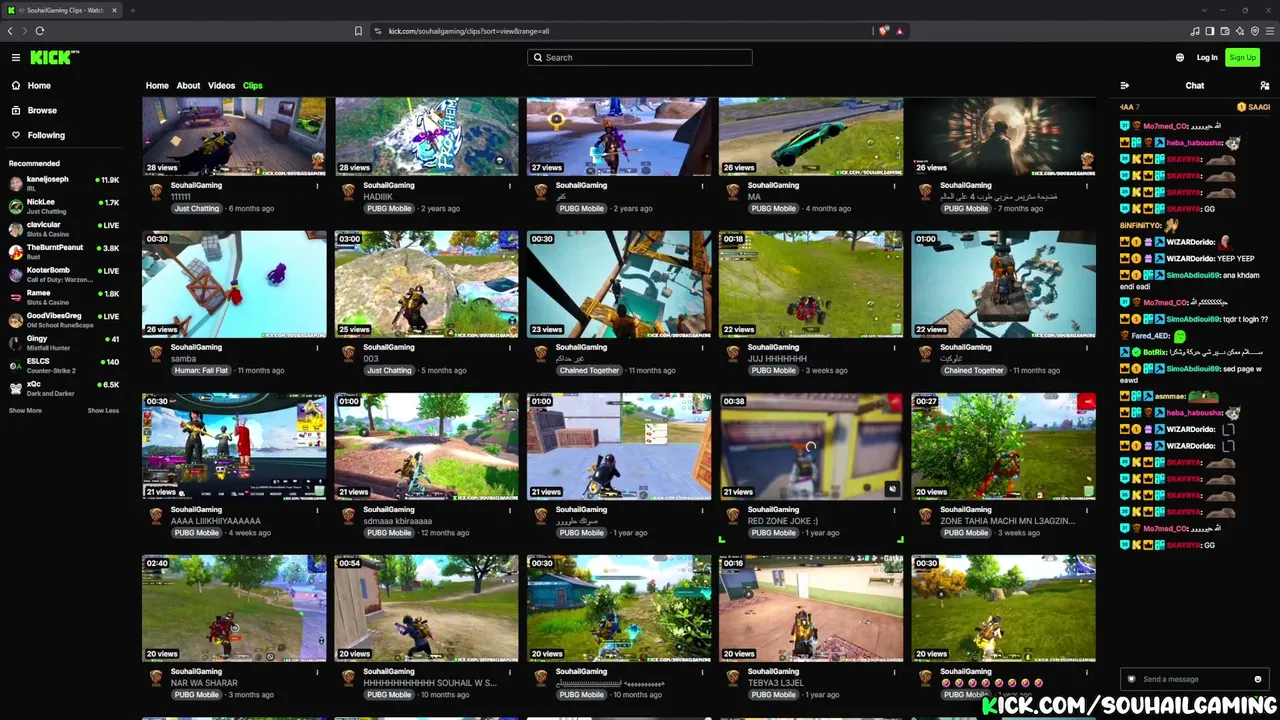Open options menu for 'HADIIIIK' clip
Screen dimensions: 1280x720
click(509, 186)
